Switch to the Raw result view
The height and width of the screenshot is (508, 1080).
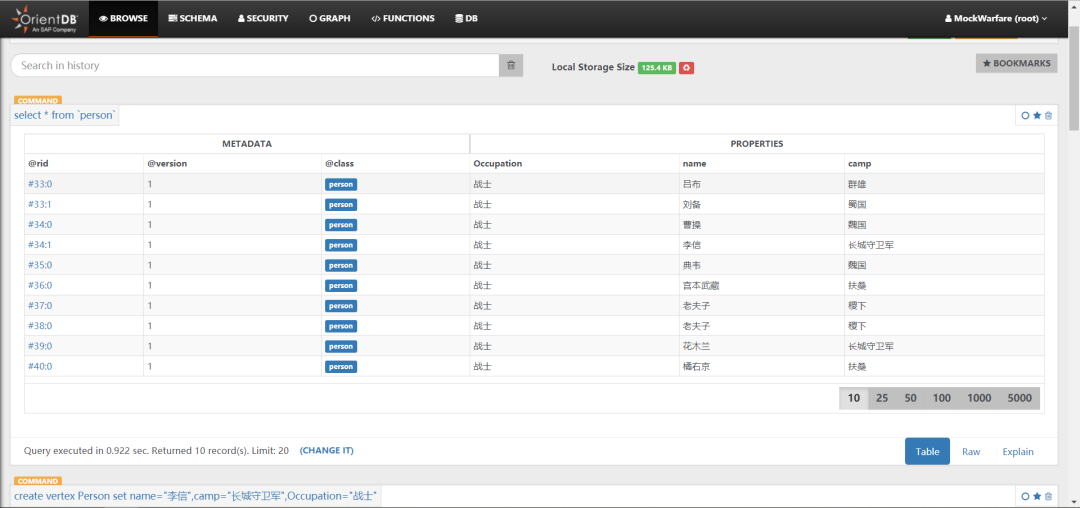971,452
